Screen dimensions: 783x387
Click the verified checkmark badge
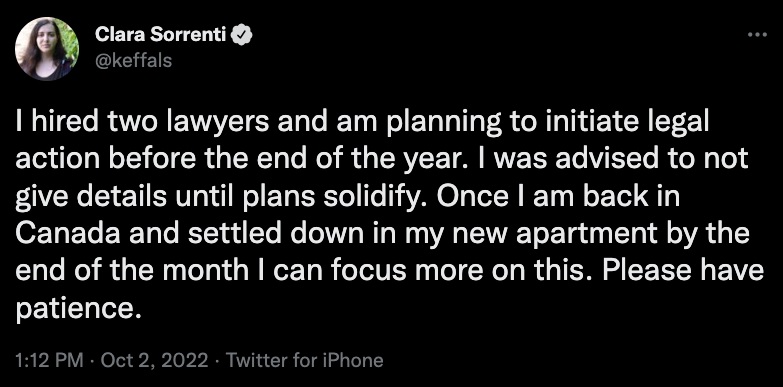(x=243, y=35)
